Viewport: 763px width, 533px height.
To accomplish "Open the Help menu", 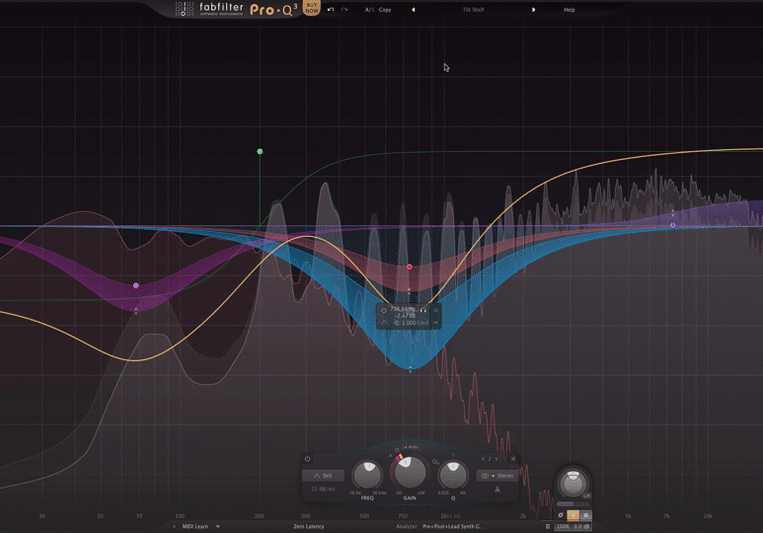I will [x=569, y=10].
